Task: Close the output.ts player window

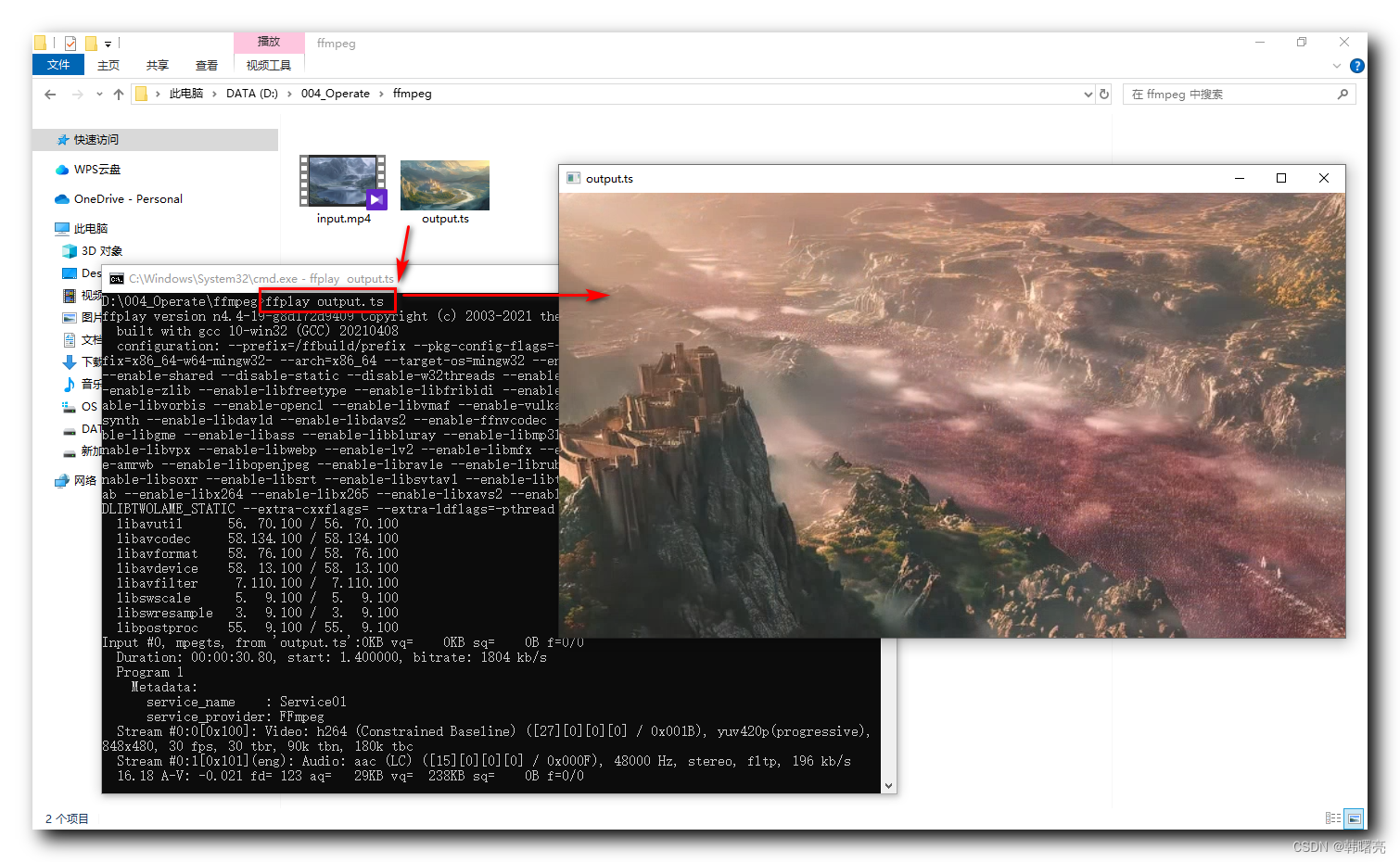Action: point(1324,179)
